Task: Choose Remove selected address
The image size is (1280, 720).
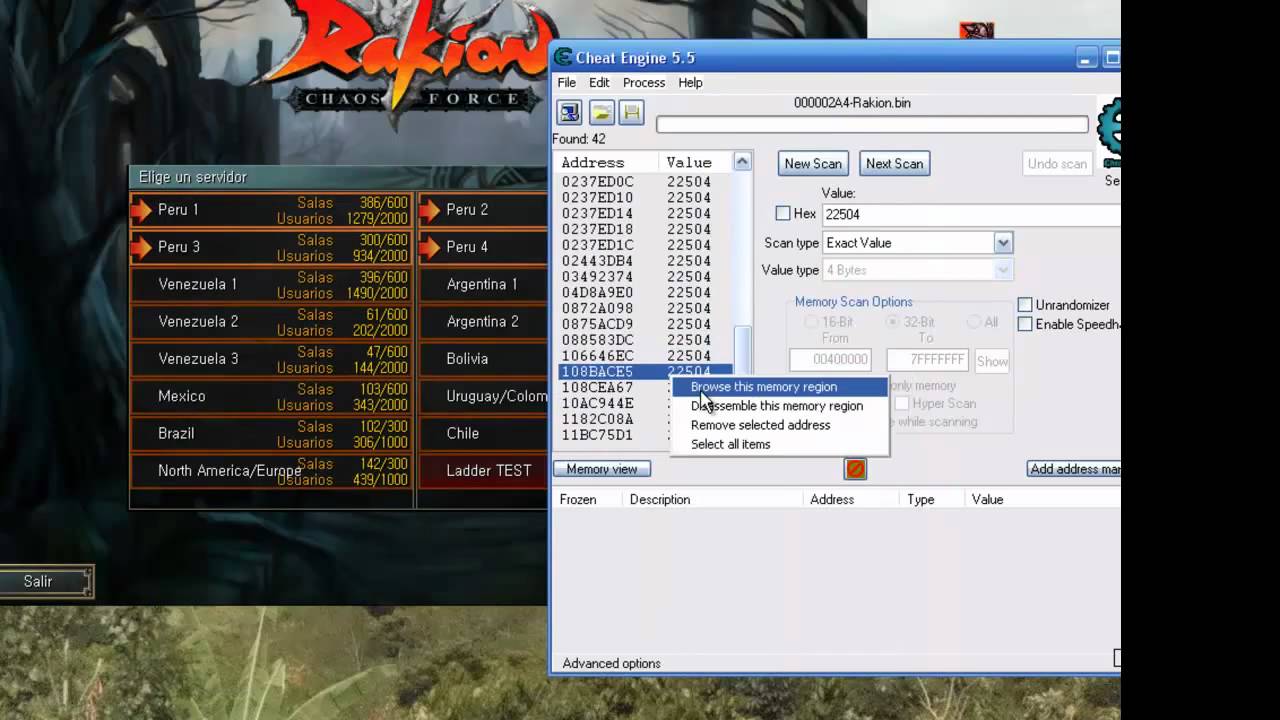Action: tap(778, 425)
